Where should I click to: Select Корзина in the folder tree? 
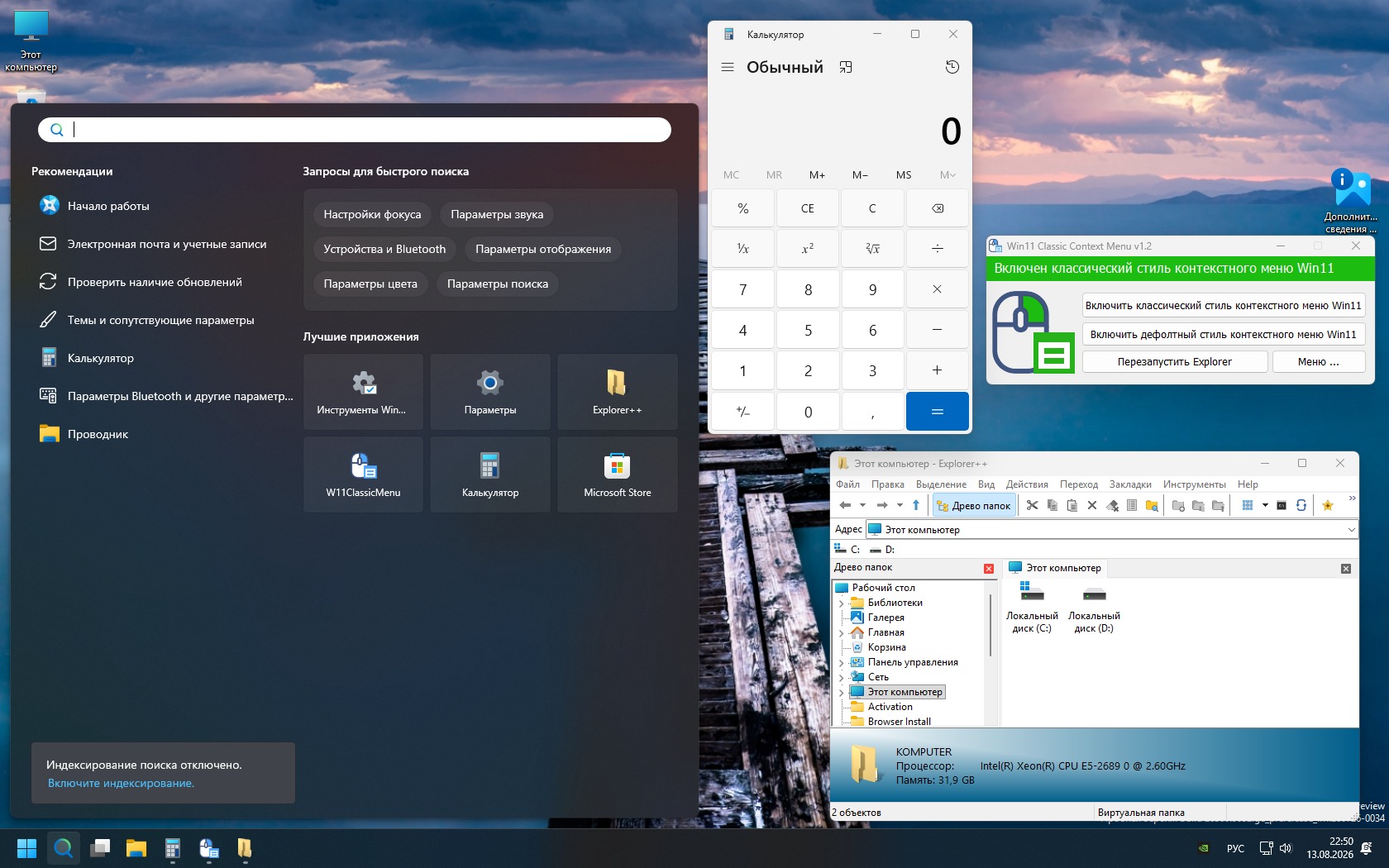[x=886, y=647]
